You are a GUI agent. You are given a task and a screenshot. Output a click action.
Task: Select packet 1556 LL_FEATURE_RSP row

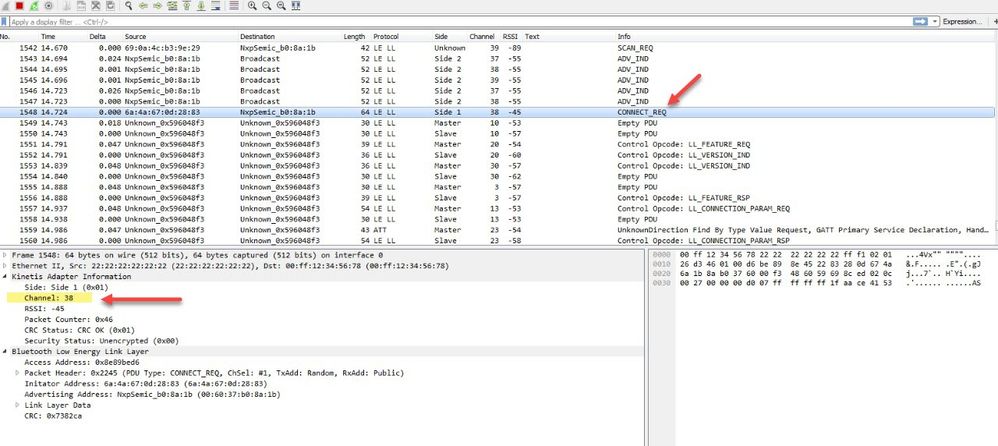[496, 198]
